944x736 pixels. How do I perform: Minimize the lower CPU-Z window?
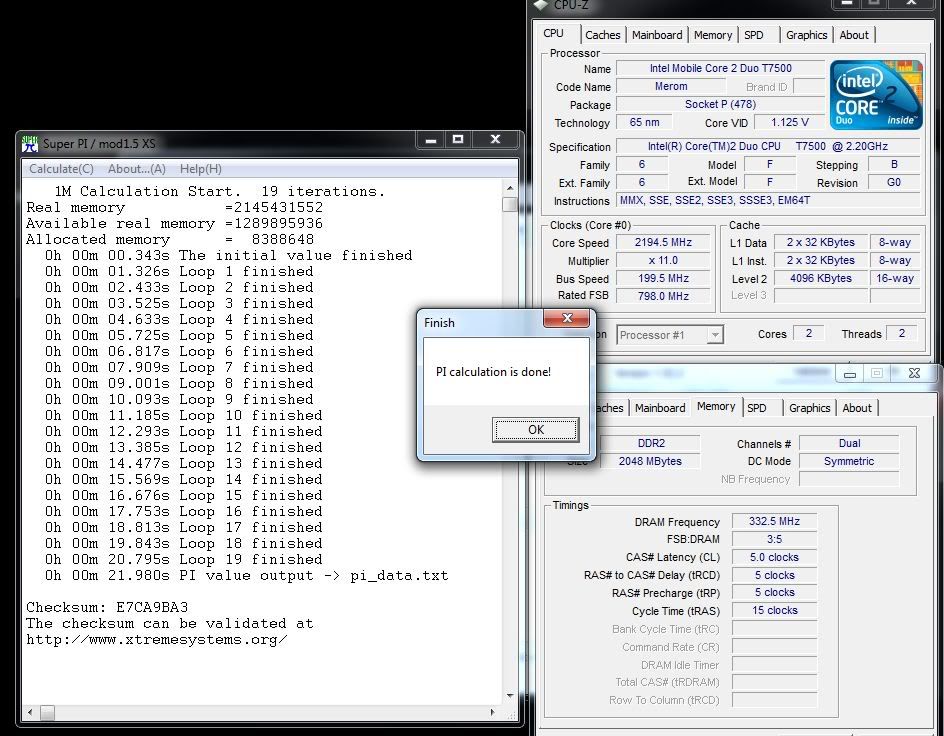pos(849,374)
